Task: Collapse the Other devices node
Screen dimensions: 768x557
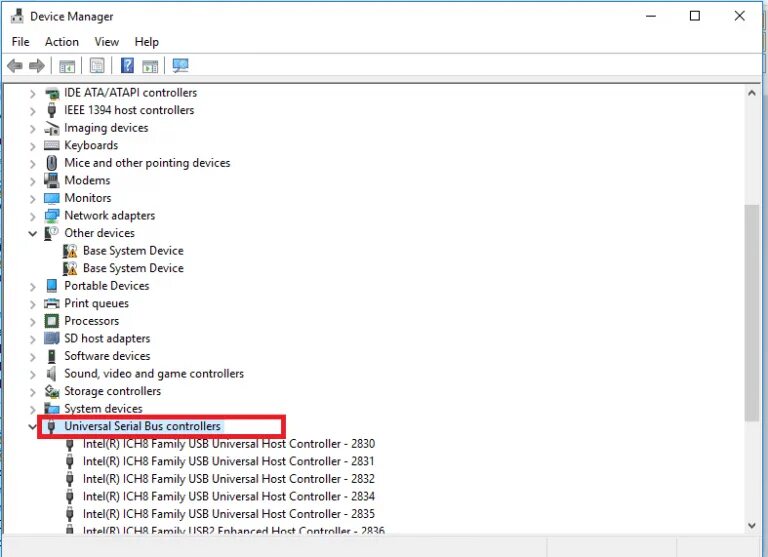Action: 32,234
